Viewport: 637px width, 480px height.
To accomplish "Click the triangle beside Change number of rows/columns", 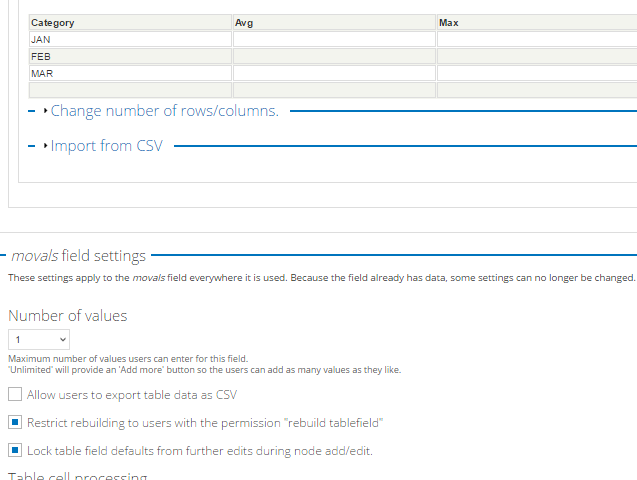I will (46, 110).
